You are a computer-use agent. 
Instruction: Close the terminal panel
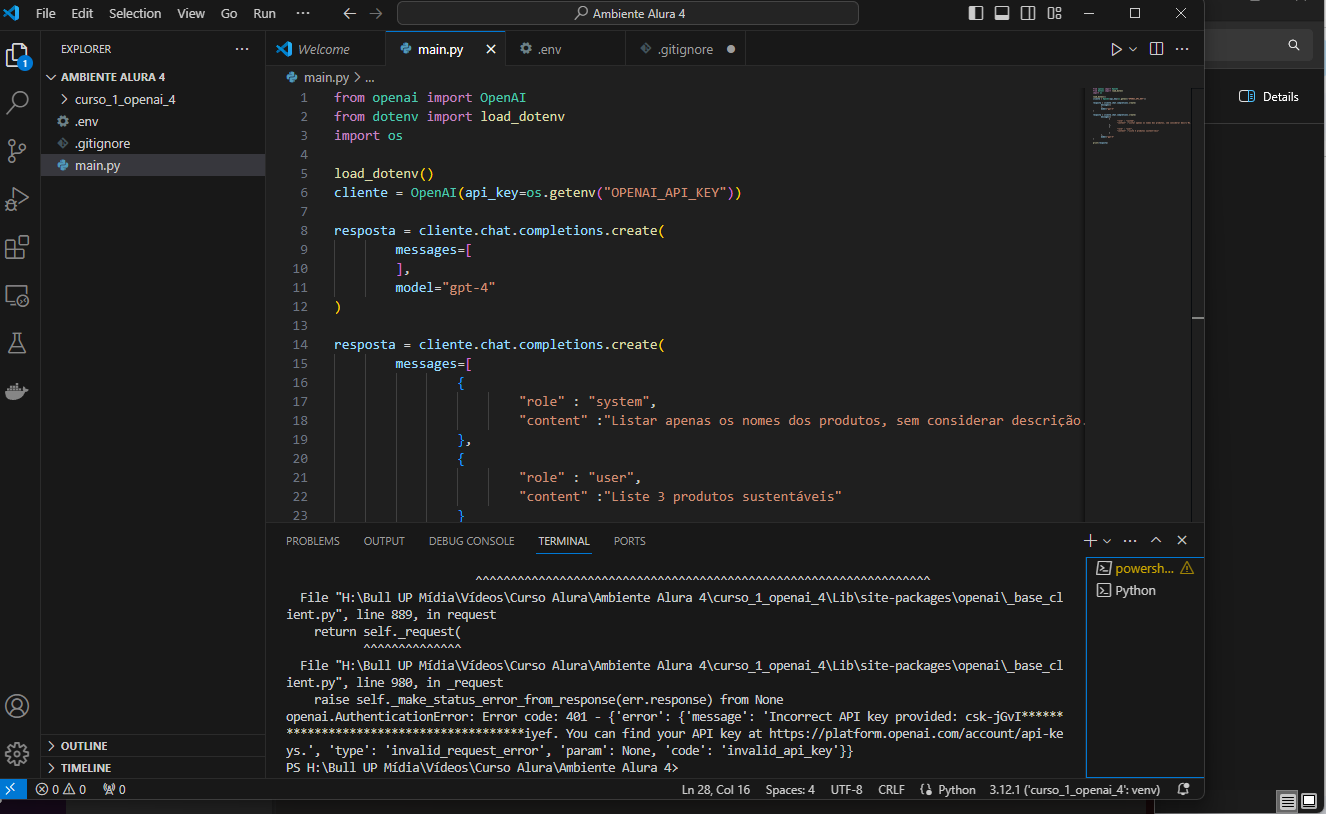(1182, 540)
